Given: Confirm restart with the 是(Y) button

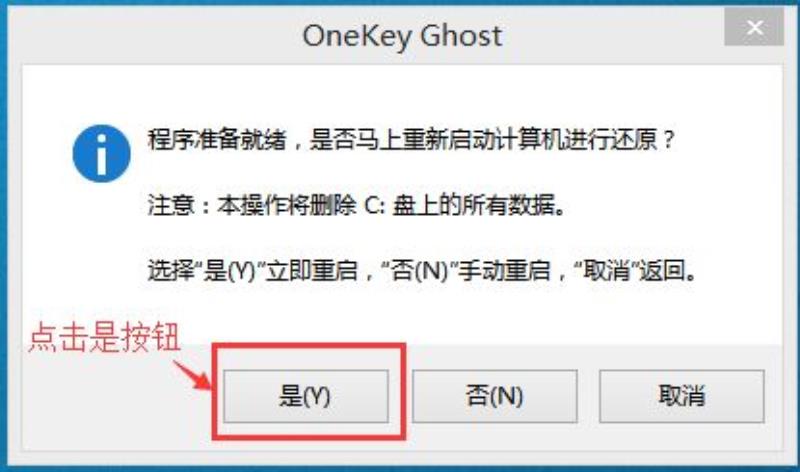Looking at the screenshot, I should pos(306,396).
